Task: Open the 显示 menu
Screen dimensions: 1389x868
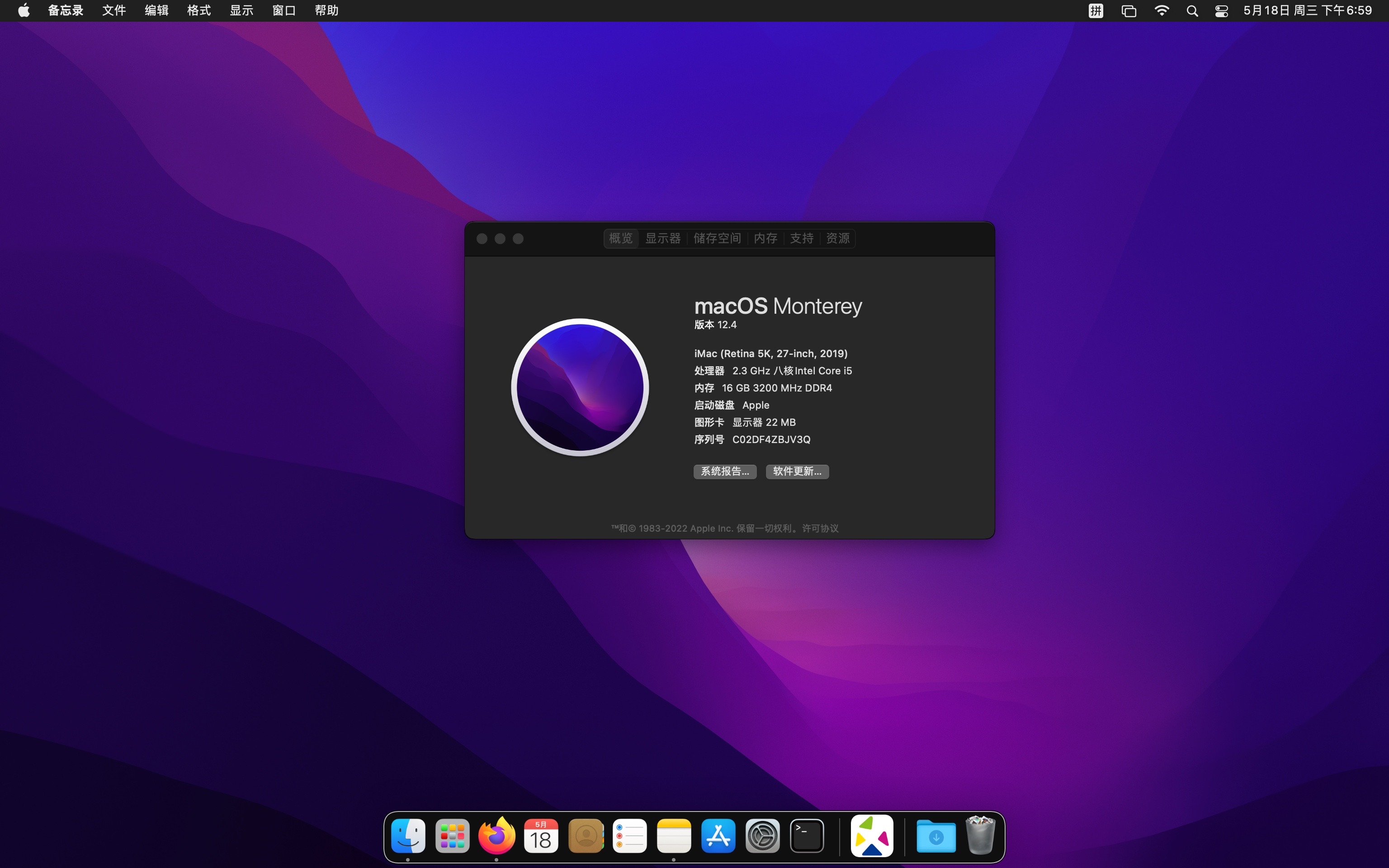Action: (x=241, y=10)
